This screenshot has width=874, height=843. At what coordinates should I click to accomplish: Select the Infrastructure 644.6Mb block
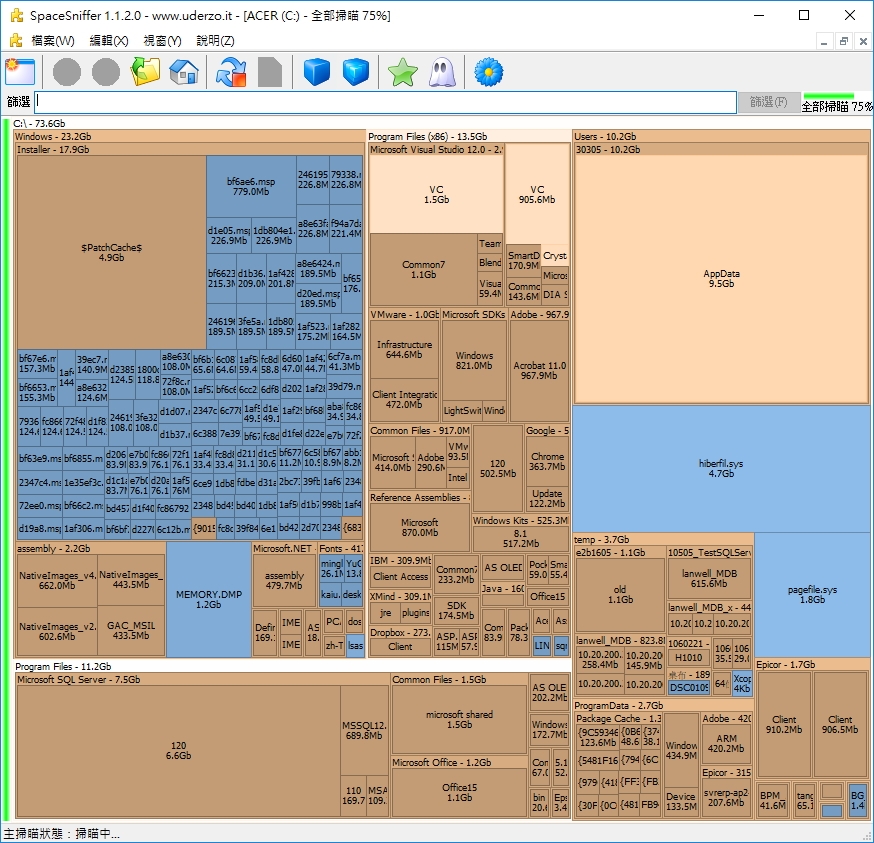[x=404, y=350]
